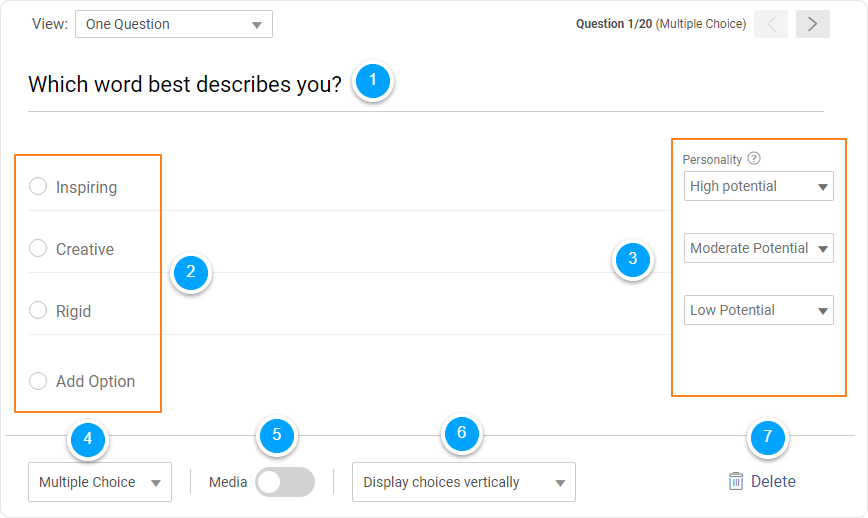
Task: Toggle the Media switch on
Action: point(284,482)
